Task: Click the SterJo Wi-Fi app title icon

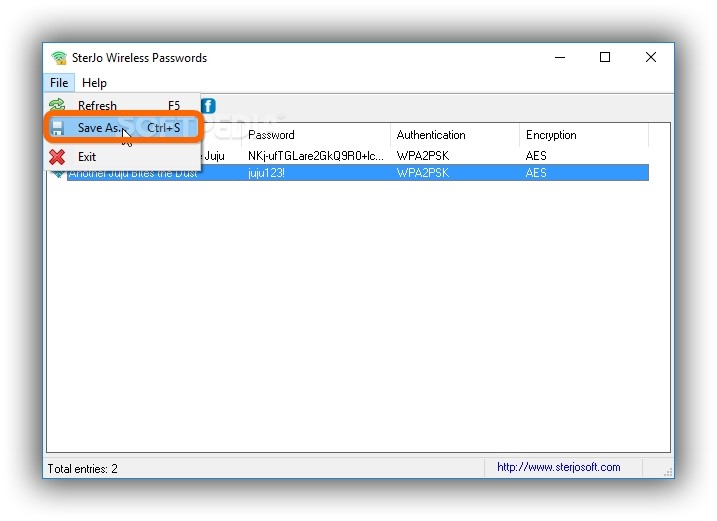Action: [59, 58]
